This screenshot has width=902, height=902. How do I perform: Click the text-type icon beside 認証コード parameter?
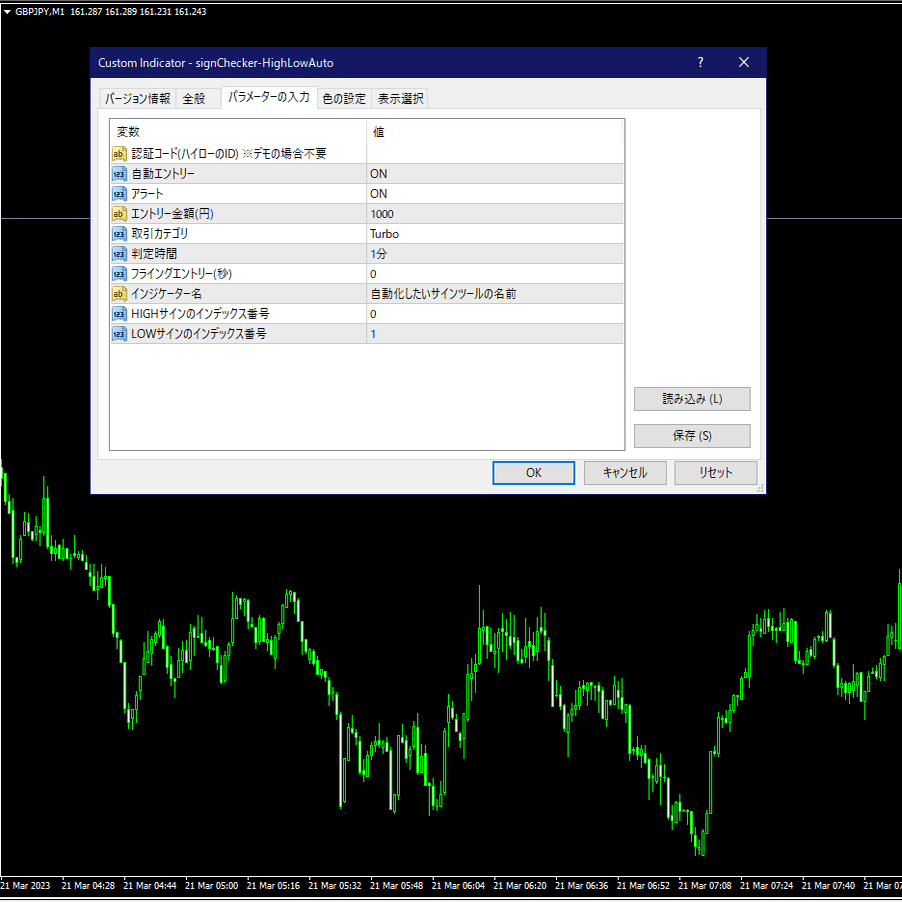pos(119,153)
